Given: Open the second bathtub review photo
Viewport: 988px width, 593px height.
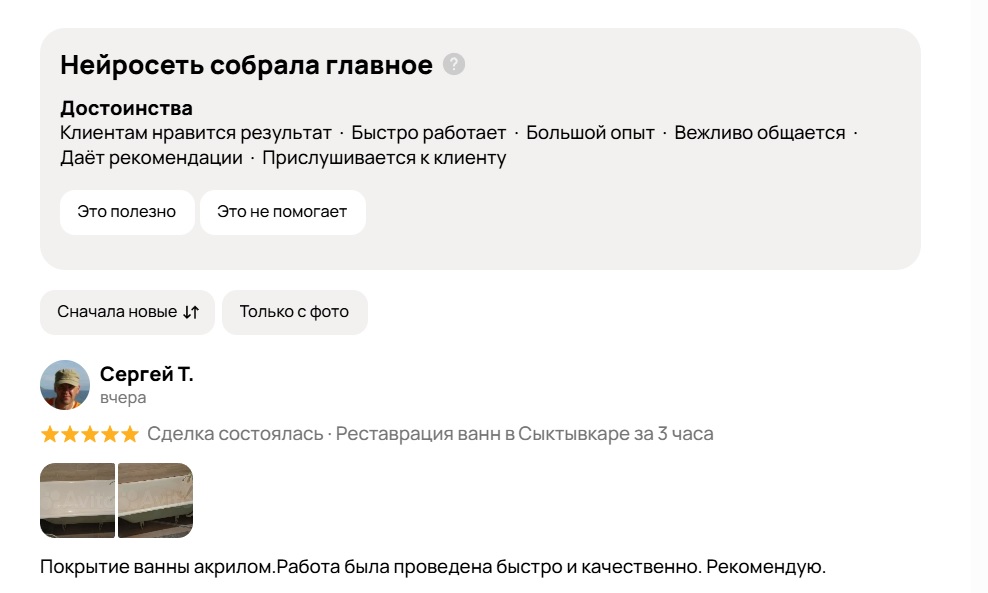Looking at the screenshot, I should point(155,500).
